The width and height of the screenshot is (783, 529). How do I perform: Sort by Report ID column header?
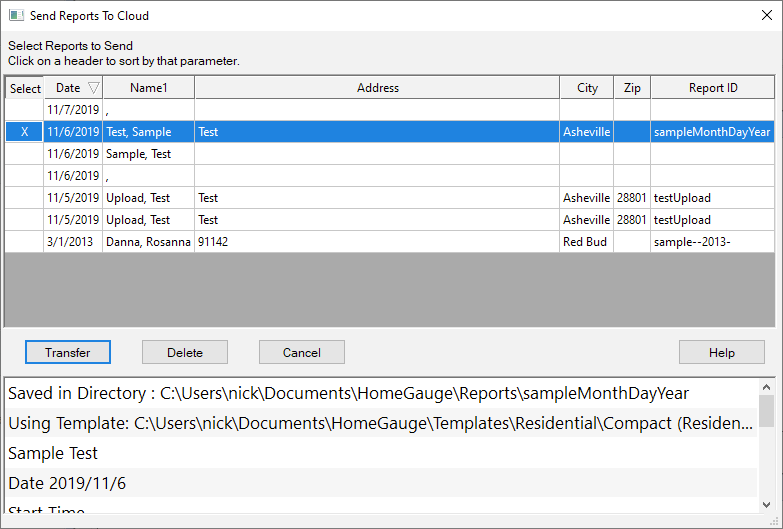click(x=713, y=88)
